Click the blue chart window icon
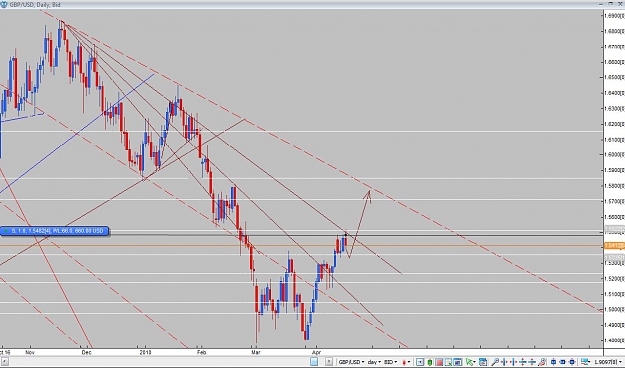This screenshot has height=368, width=625. 457,362
